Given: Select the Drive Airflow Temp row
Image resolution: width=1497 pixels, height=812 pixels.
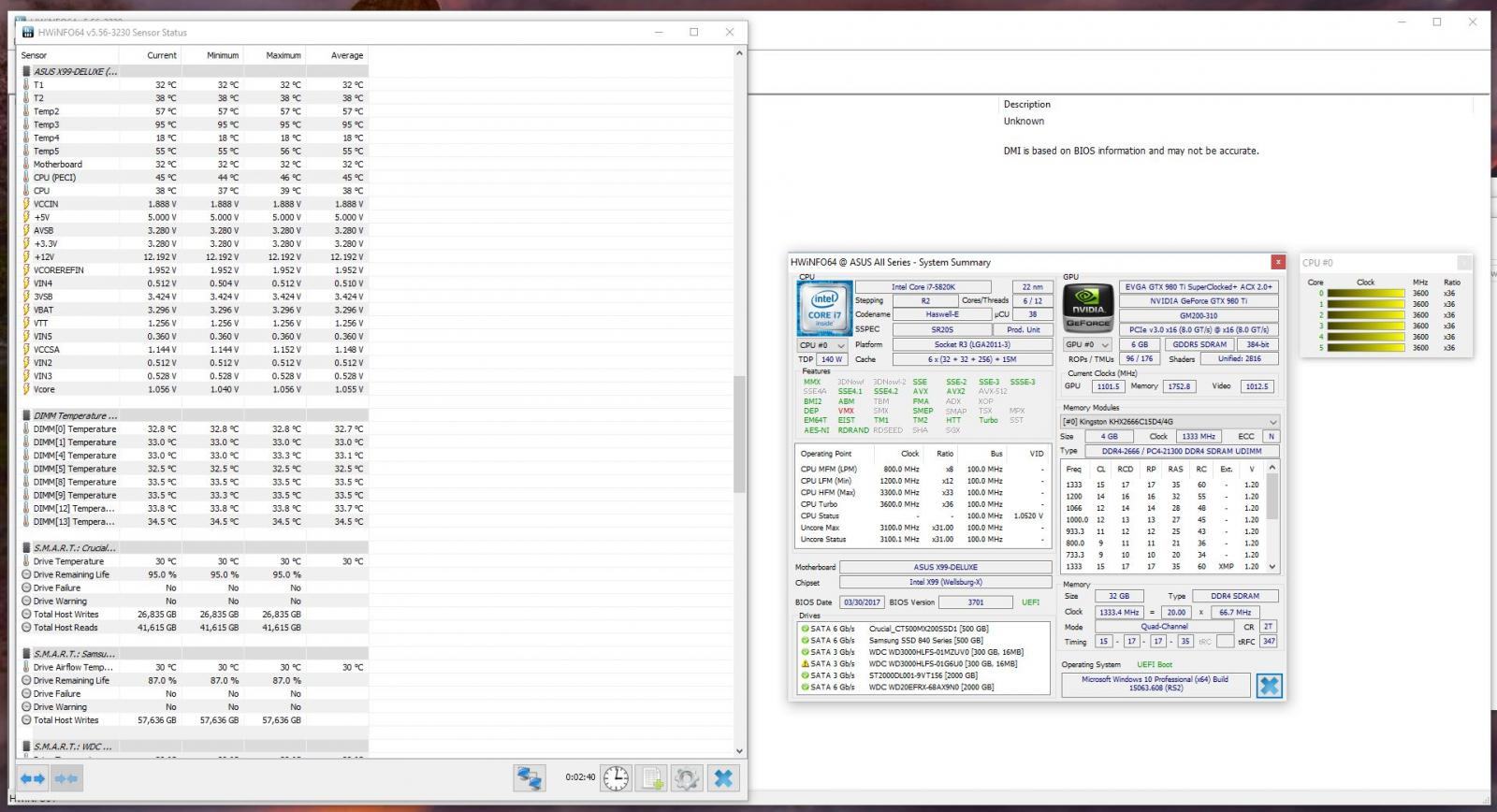Looking at the screenshot, I should coord(194,667).
